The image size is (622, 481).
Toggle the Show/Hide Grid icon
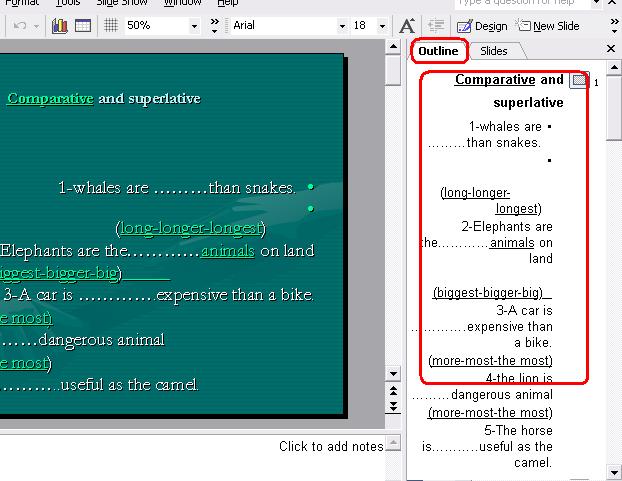tap(111, 25)
